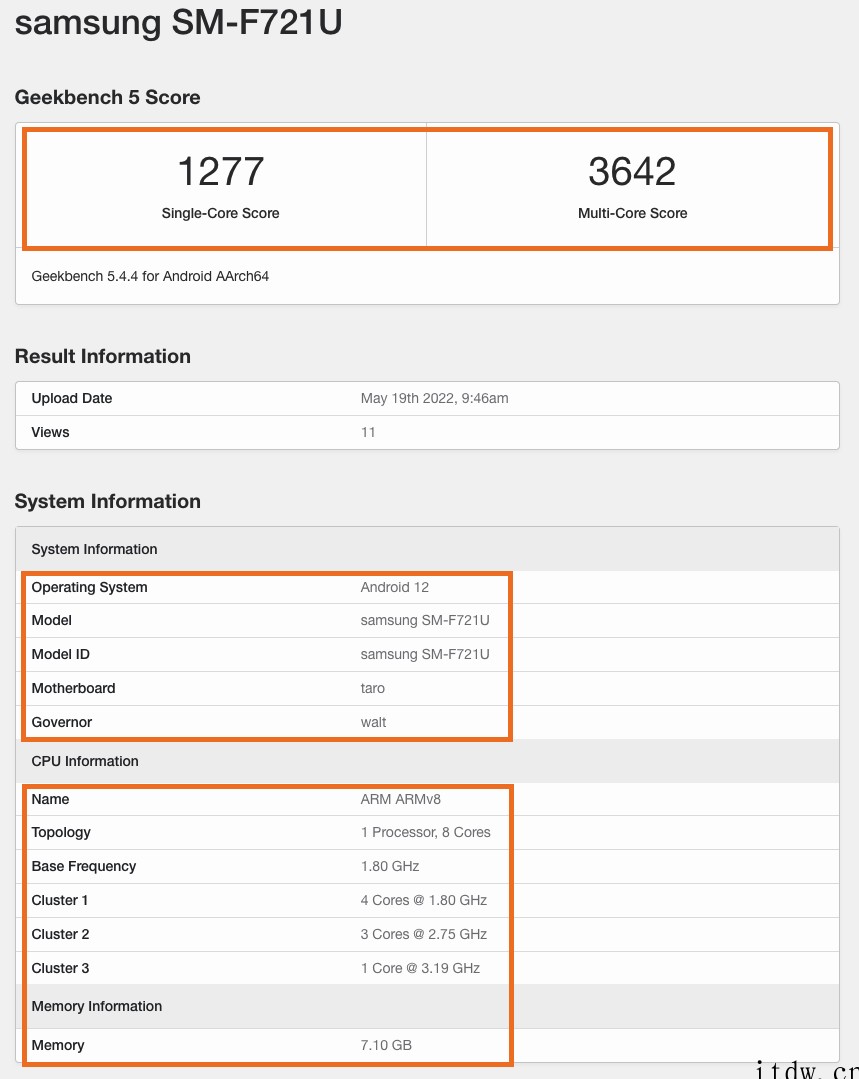Select the "Geekbench 5 Score" heading
The image size is (859, 1079).
pos(107,97)
